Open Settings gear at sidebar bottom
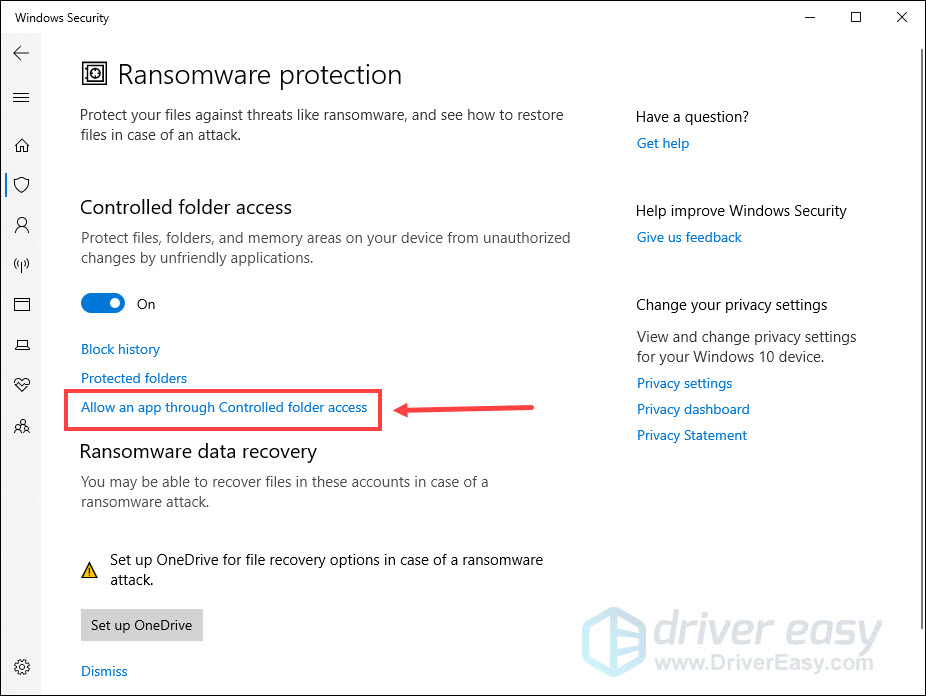The height and width of the screenshot is (696, 926). [x=22, y=667]
